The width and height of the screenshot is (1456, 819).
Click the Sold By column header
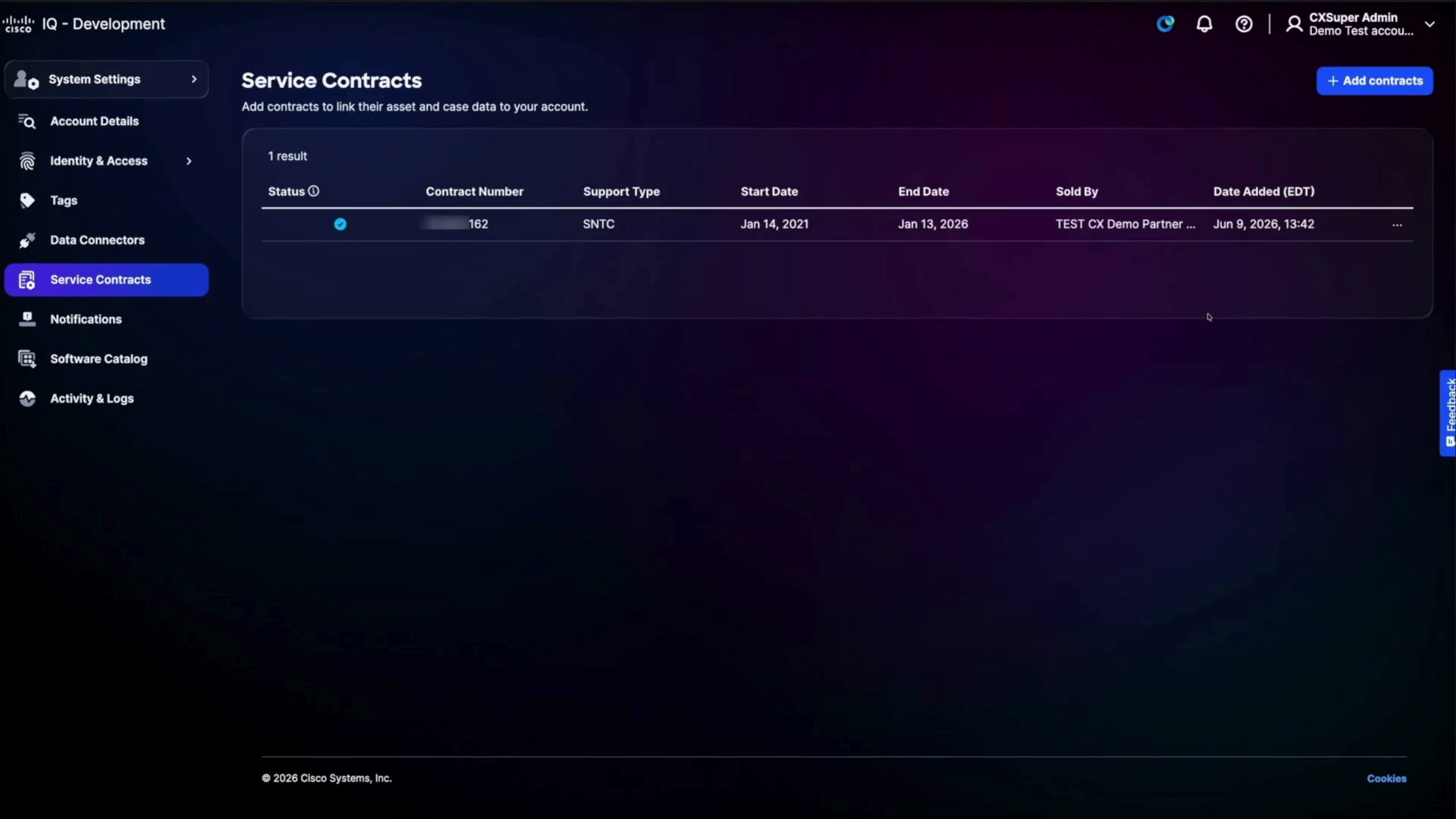pos(1076,192)
